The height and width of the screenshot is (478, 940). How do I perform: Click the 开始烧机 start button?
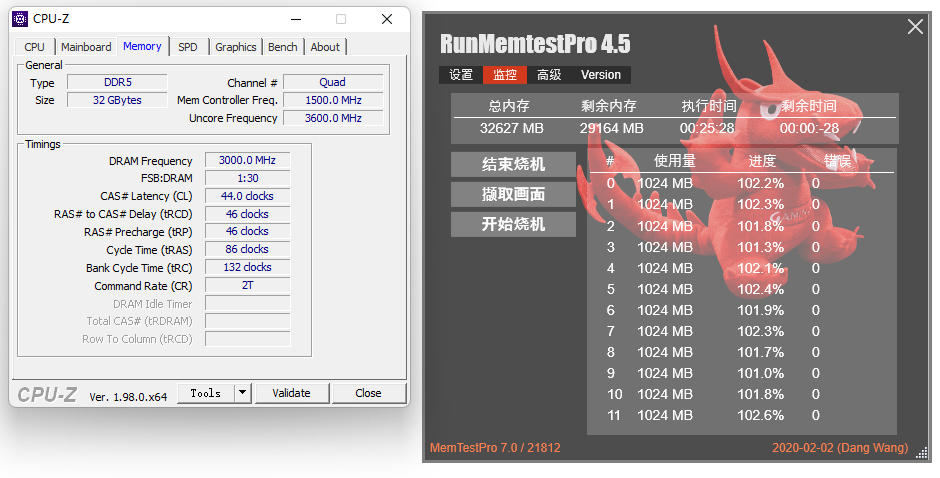[513, 224]
